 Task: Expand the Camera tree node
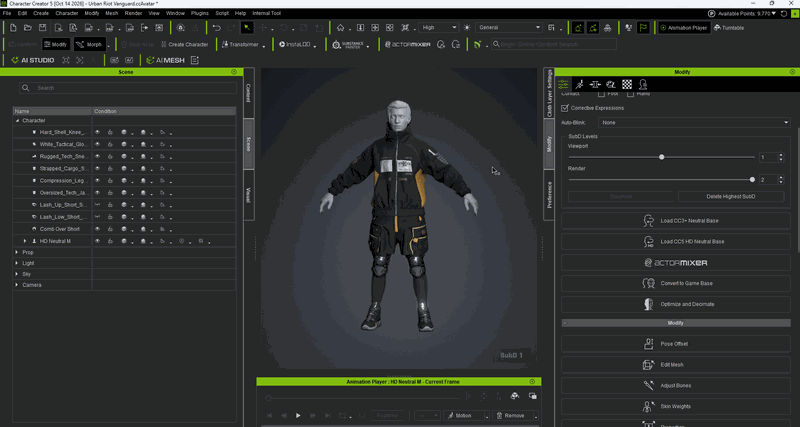coord(17,285)
